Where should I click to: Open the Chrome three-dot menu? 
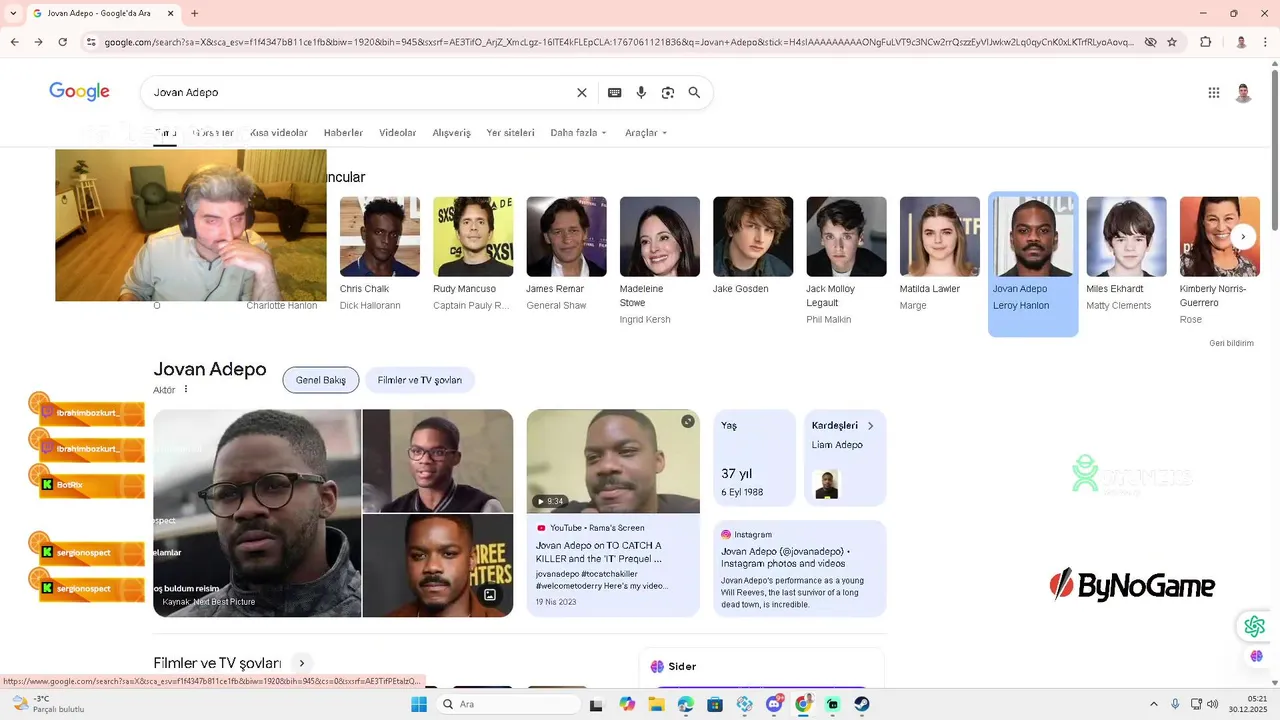(x=1265, y=42)
